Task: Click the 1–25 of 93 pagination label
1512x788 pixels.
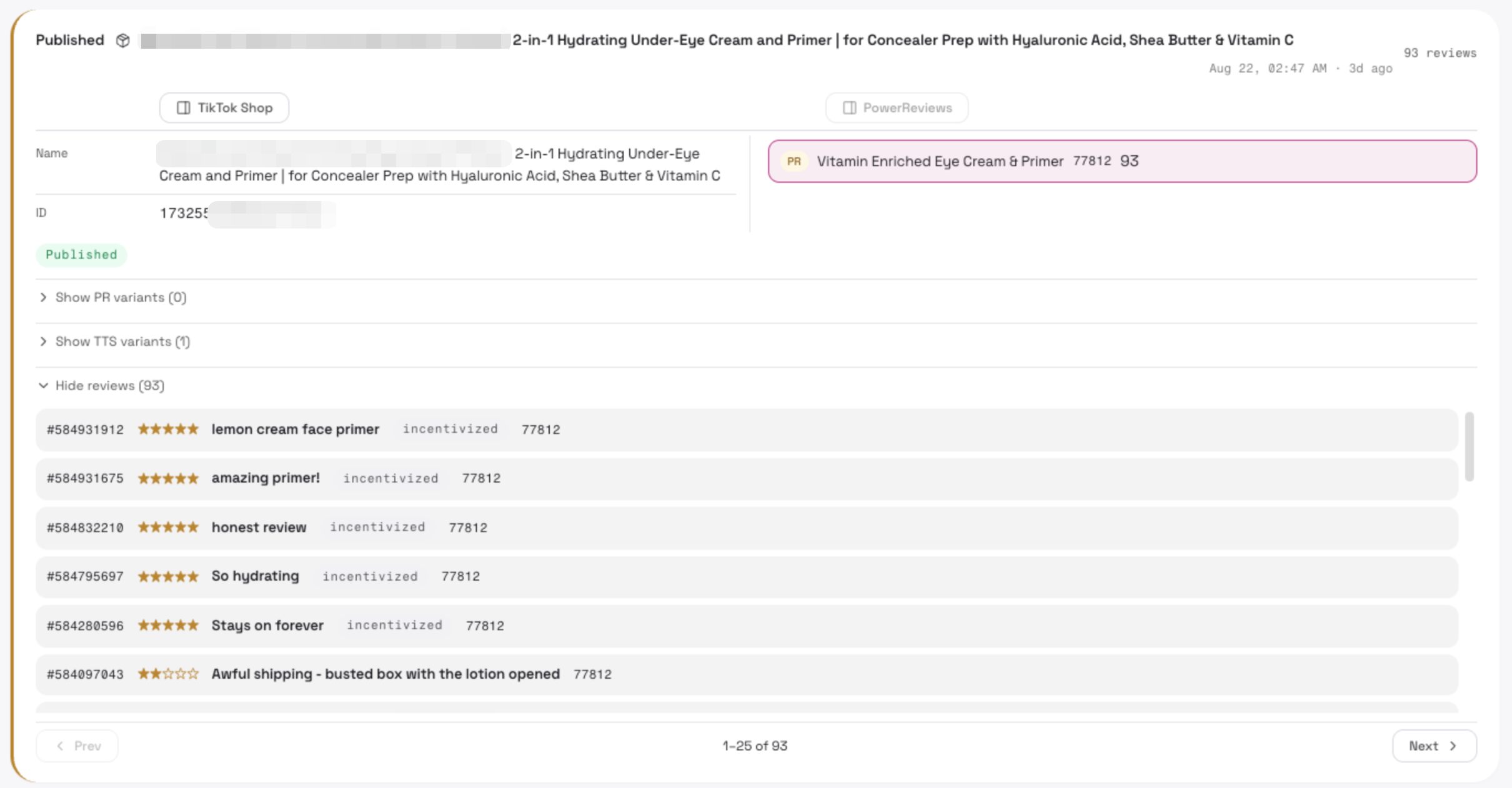Action: coord(755,747)
